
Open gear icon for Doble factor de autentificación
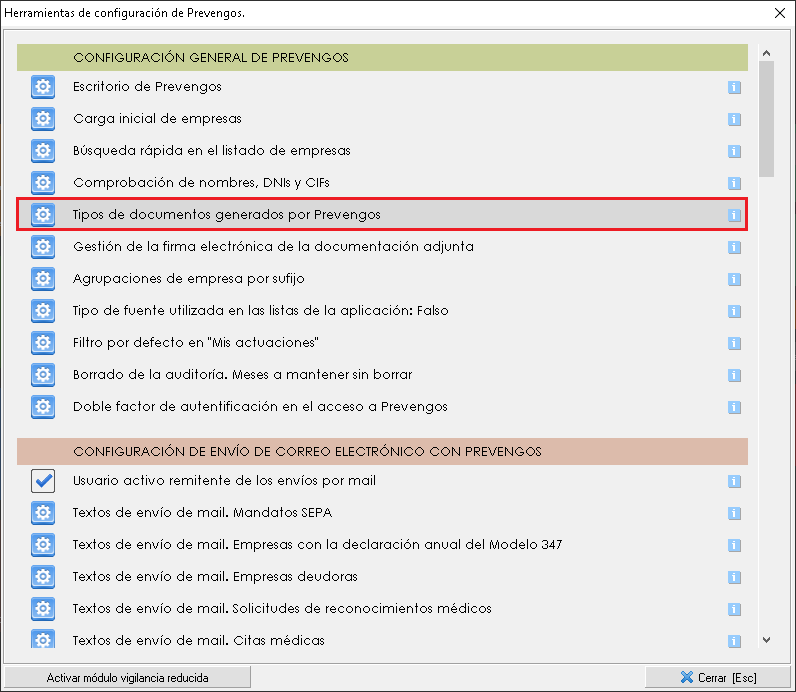tap(43, 407)
